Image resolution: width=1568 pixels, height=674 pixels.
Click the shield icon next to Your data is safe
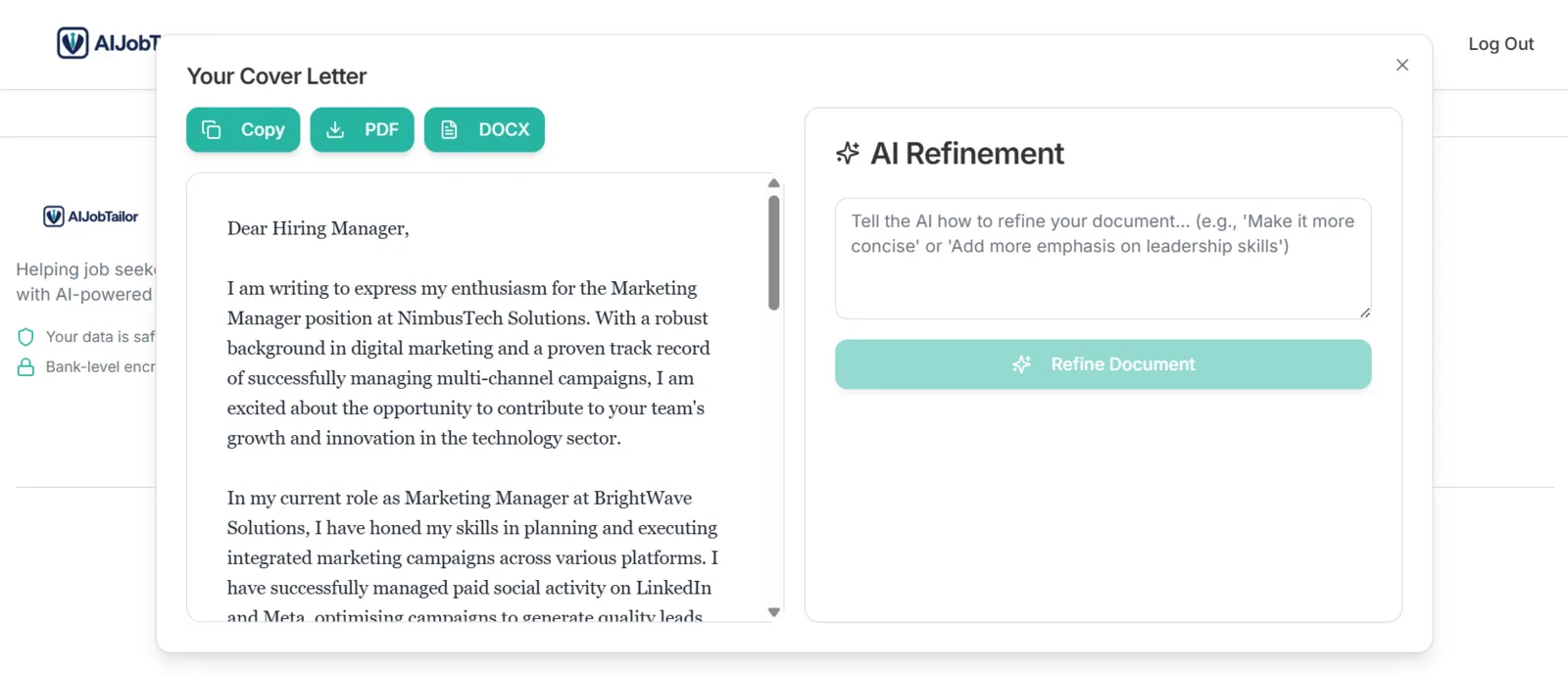[25, 337]
